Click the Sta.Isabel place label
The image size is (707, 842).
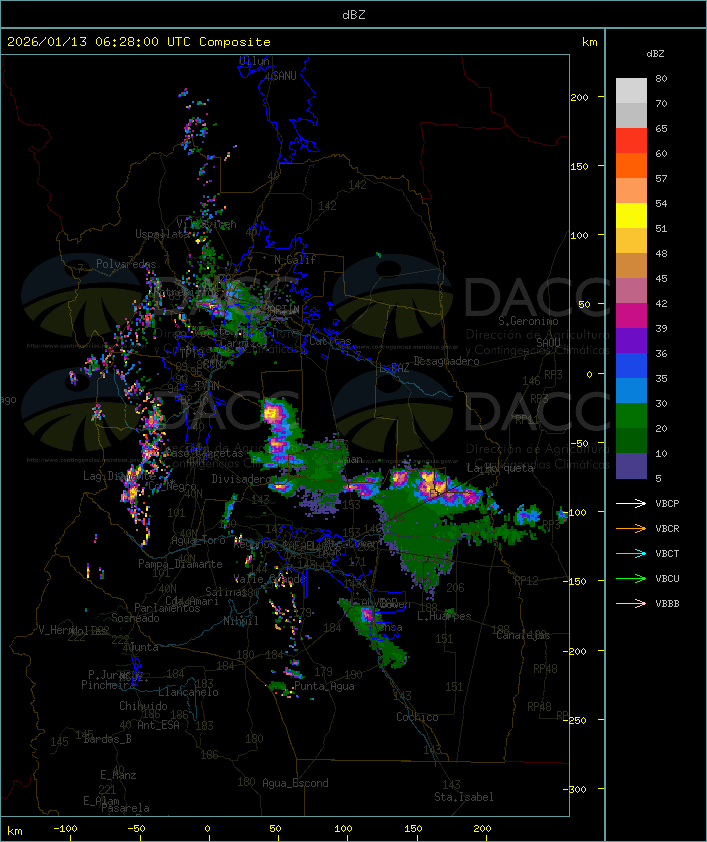(464, 797)
